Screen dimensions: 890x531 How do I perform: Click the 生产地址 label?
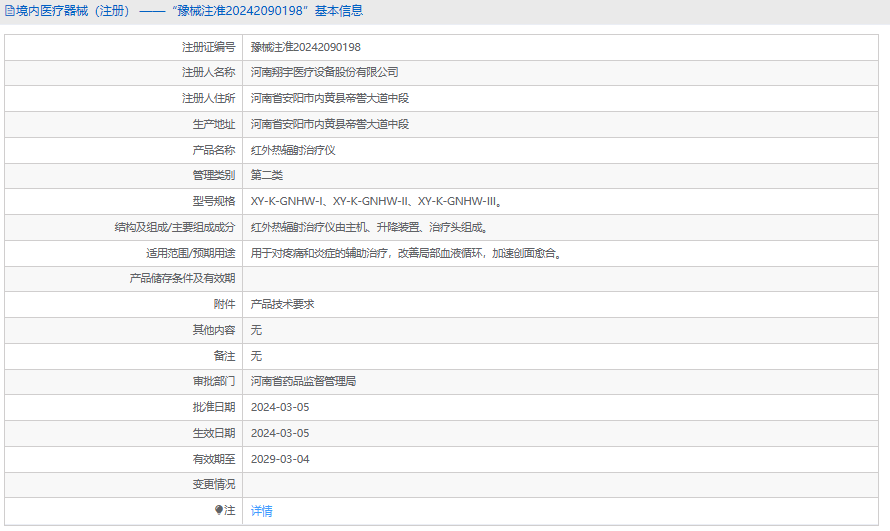(213, 124)
